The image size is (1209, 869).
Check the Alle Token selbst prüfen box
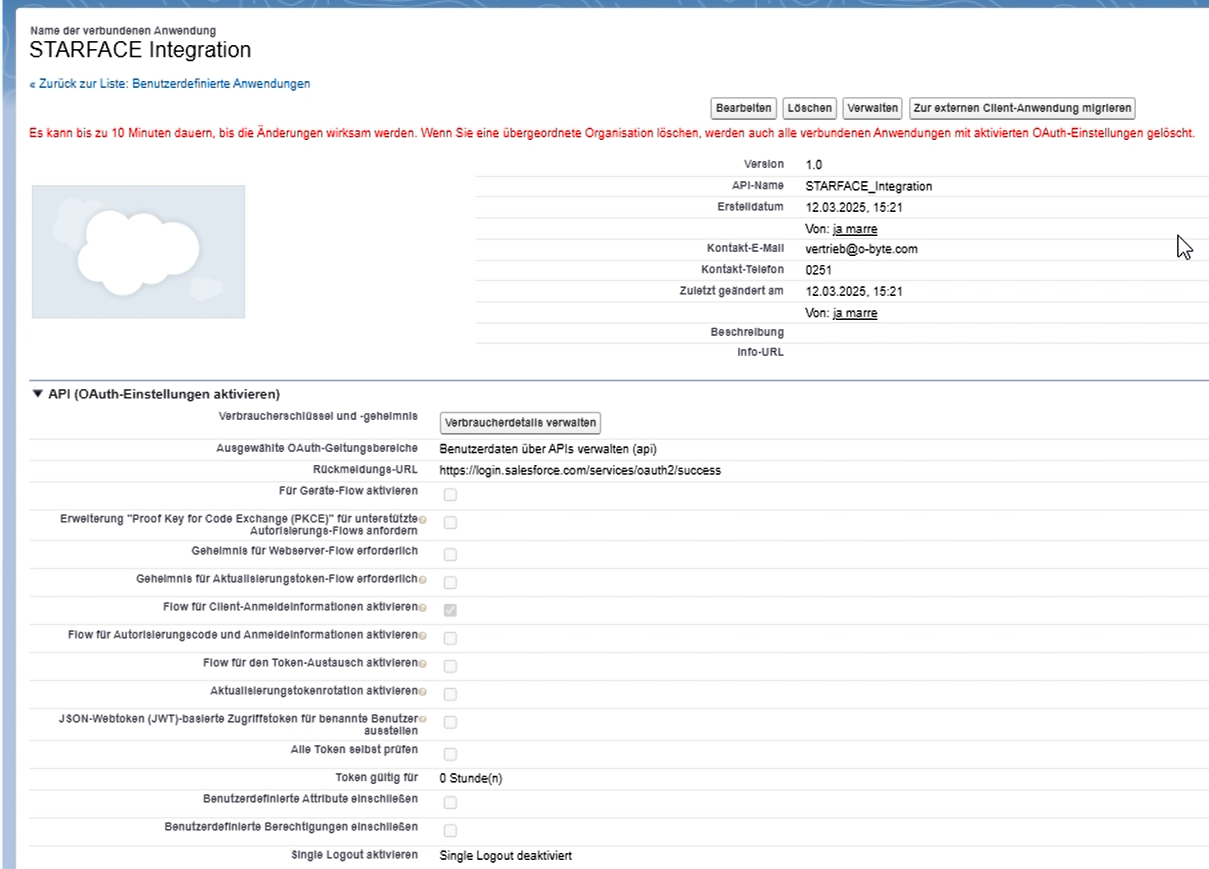[x=450, y=753]
